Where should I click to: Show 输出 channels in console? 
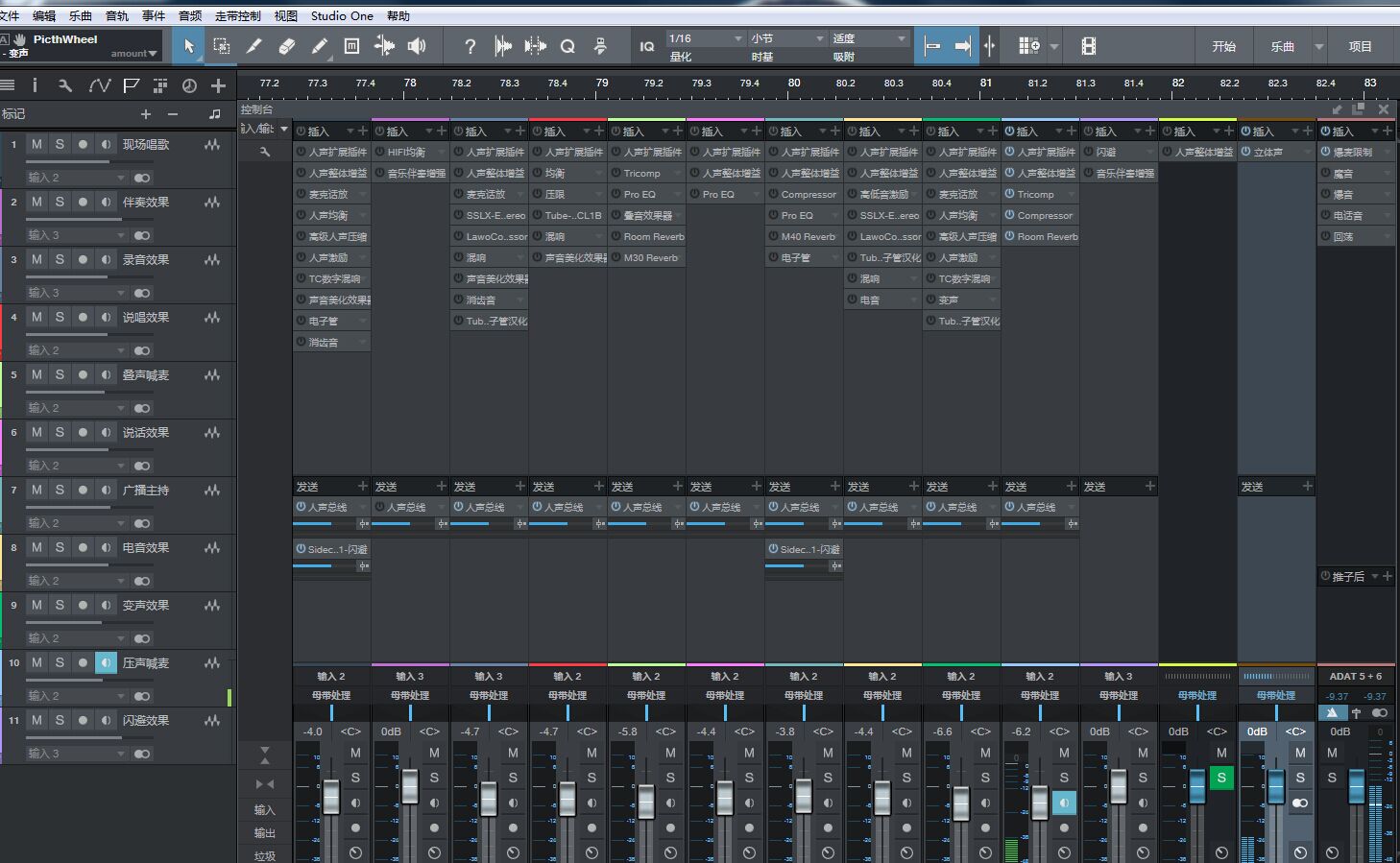pyautogui.click(x=265, y=833)
